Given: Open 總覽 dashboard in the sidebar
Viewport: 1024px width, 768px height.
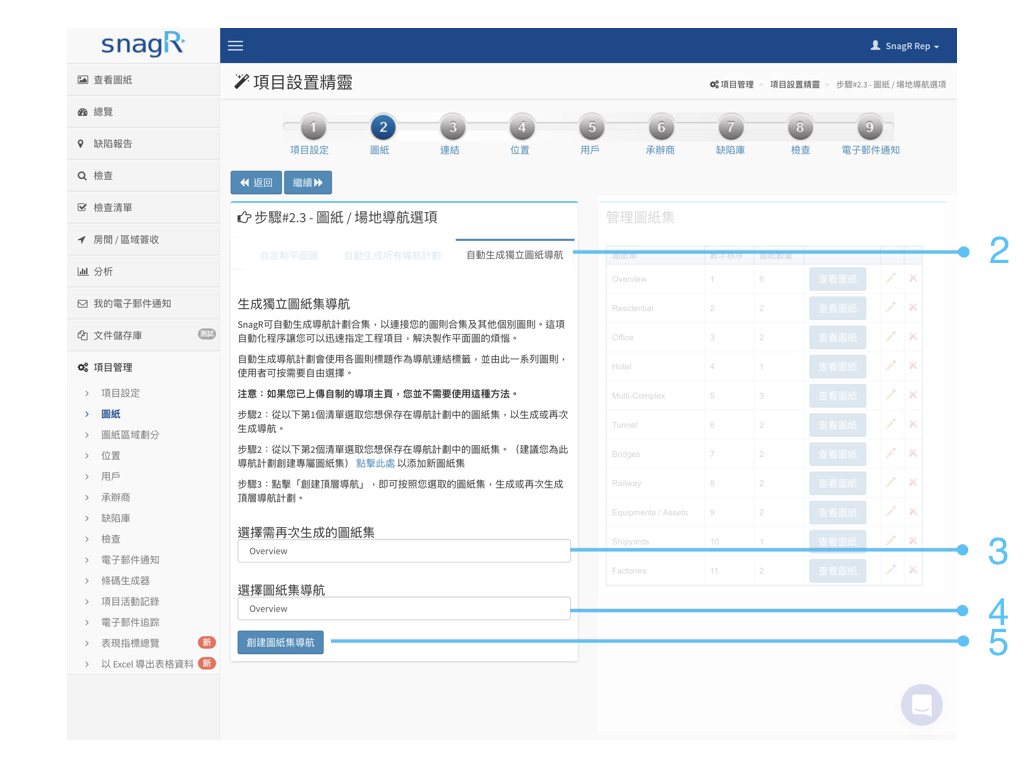Looking at the screenshot, I should (x=143, y=112).
